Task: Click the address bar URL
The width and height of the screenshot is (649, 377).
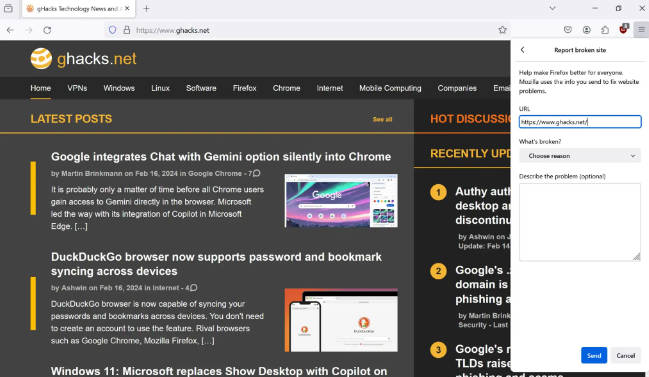Action: (173, 30)
